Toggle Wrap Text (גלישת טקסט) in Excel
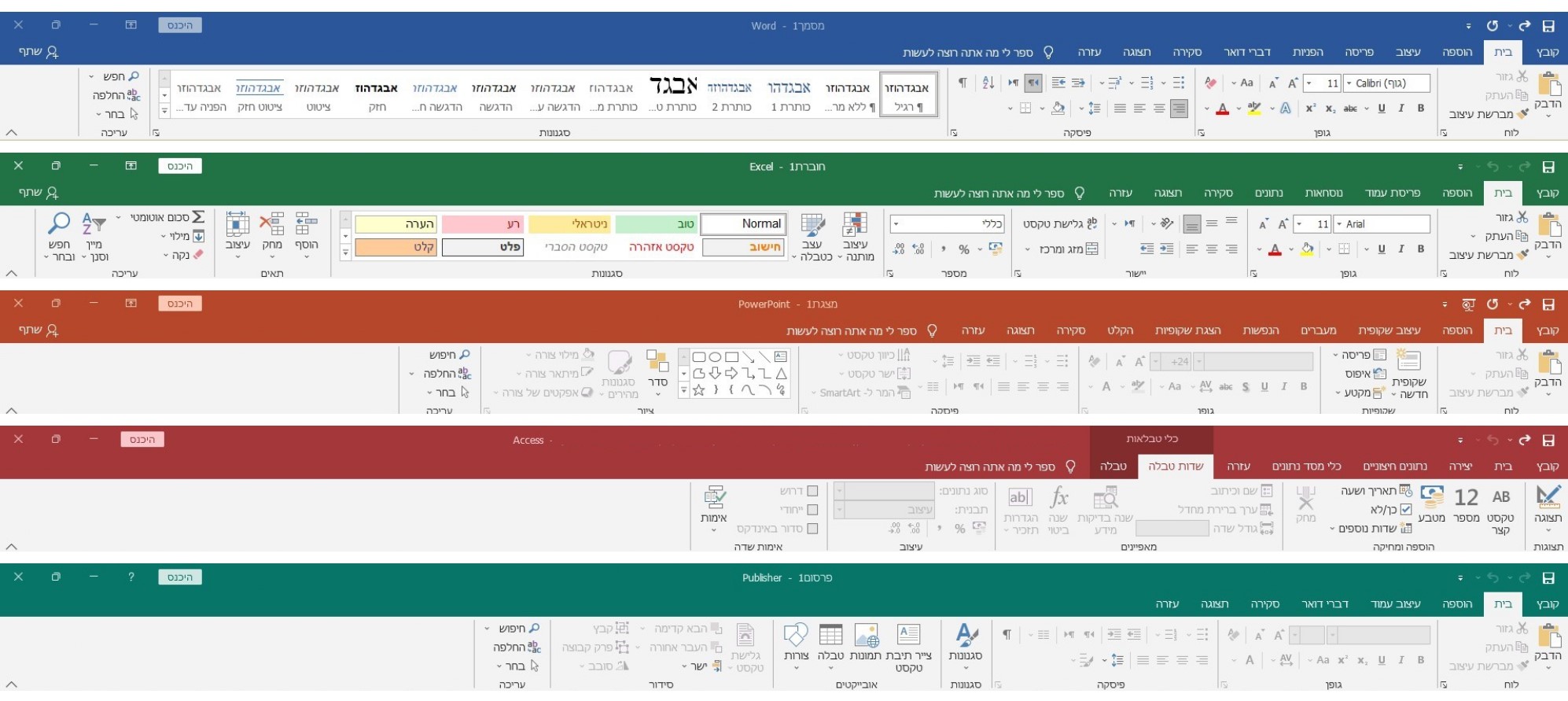1568x701 pixels. pyautogui.click(x=1060, y=224)
